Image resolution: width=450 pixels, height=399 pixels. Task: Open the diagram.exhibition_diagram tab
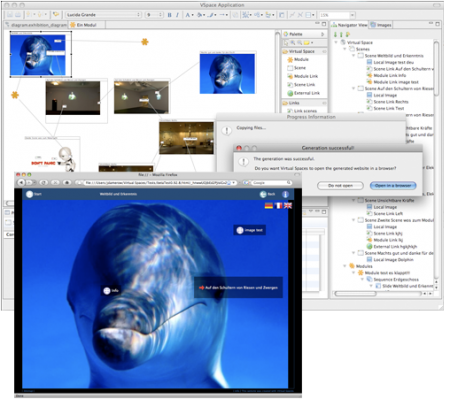click(x=36, y=25)
